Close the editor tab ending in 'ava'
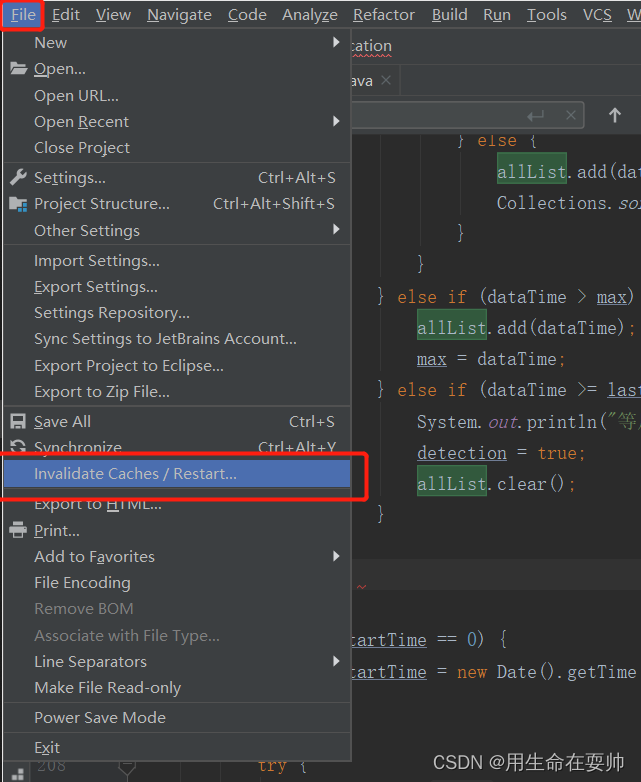Screen dimensions: 641x782 (386, 80)
